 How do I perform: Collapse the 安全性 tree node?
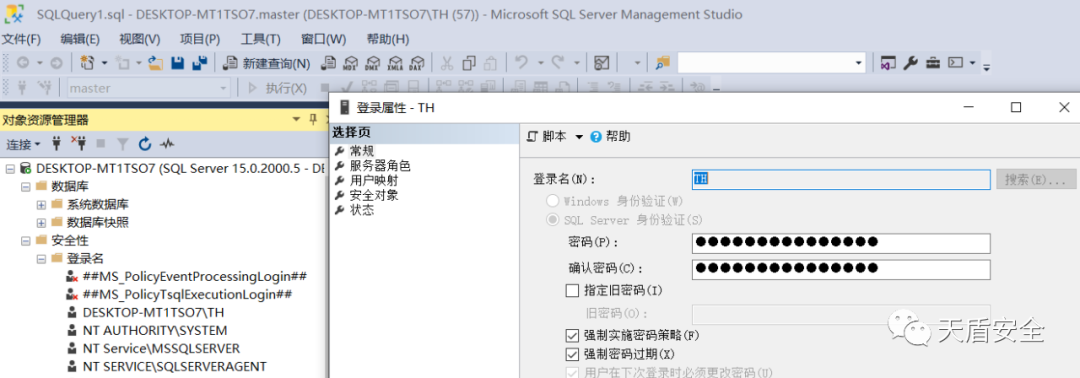25,240
